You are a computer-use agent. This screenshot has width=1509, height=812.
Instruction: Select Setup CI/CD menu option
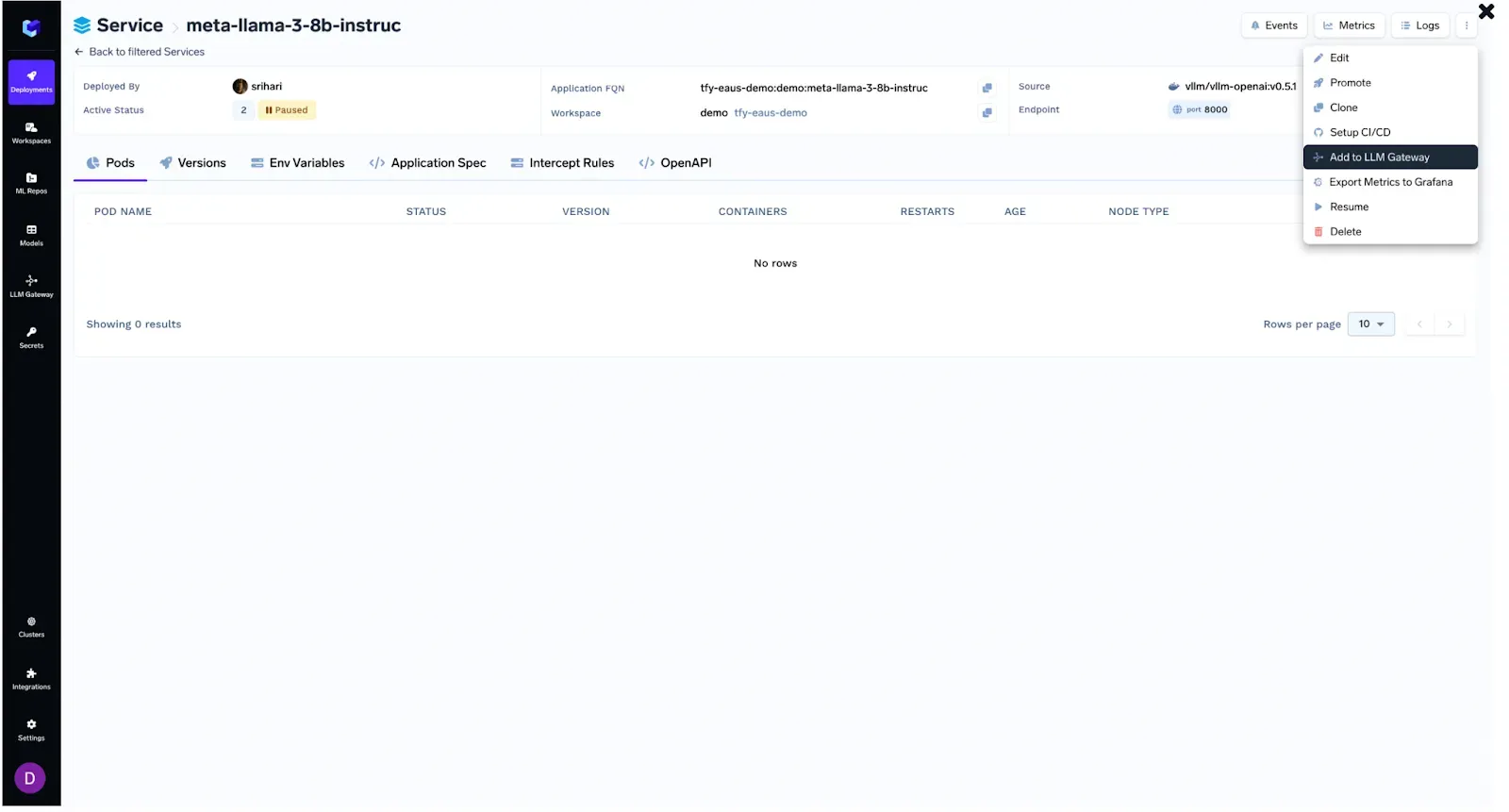1390,132
